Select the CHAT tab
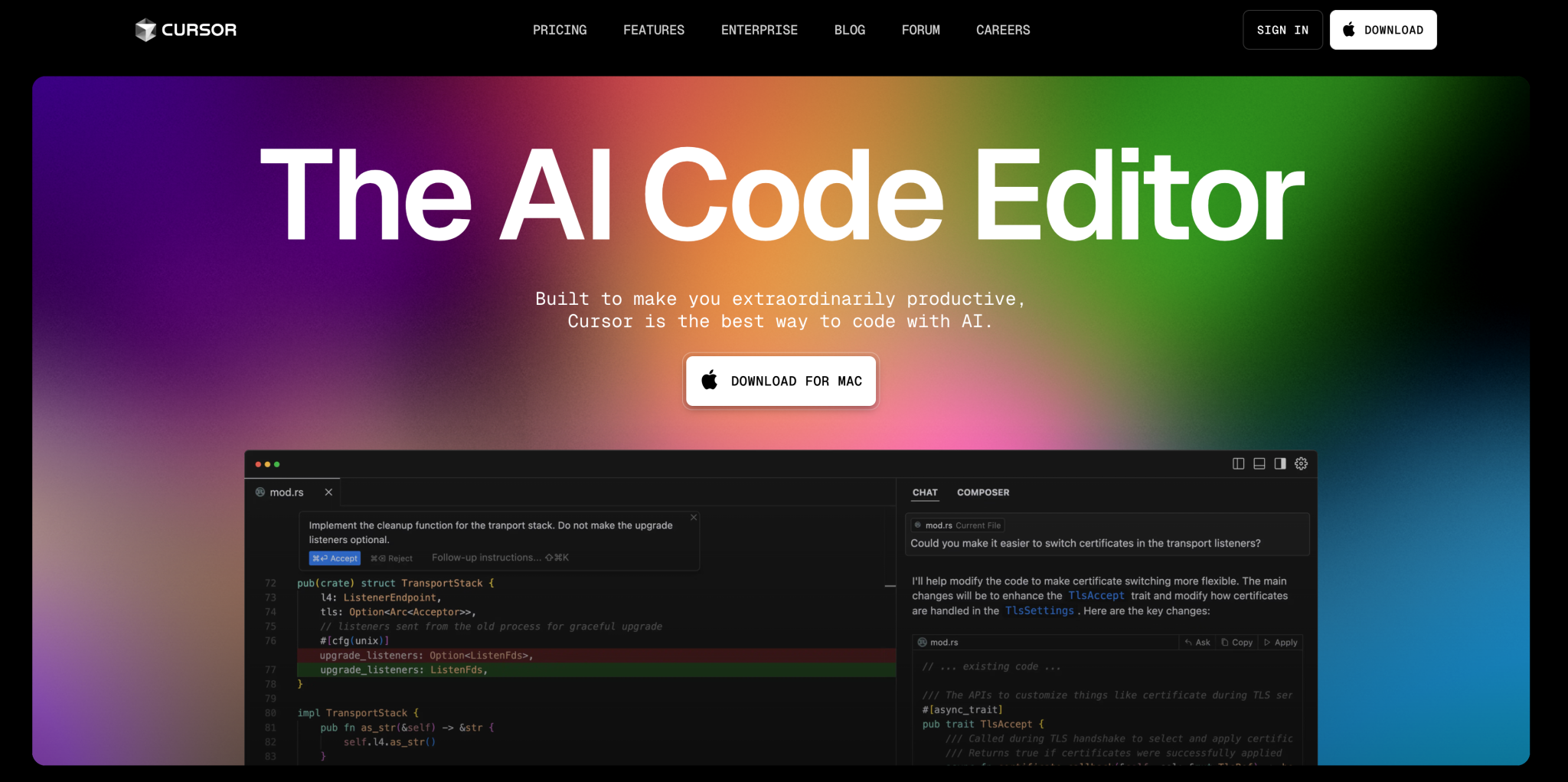 pos(924,492)
